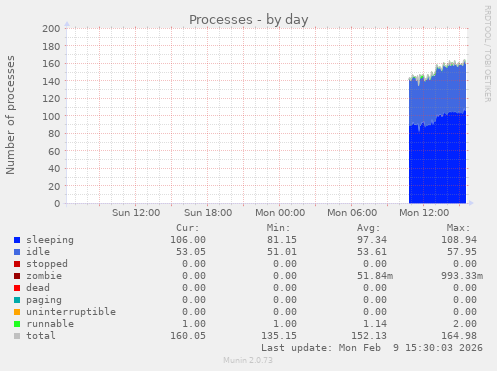Image resolution: width=497 pixels, height=371 pixels.
Task: Click the 'Mon 06:00' x-axis label
Action: (x=352, y=213)
